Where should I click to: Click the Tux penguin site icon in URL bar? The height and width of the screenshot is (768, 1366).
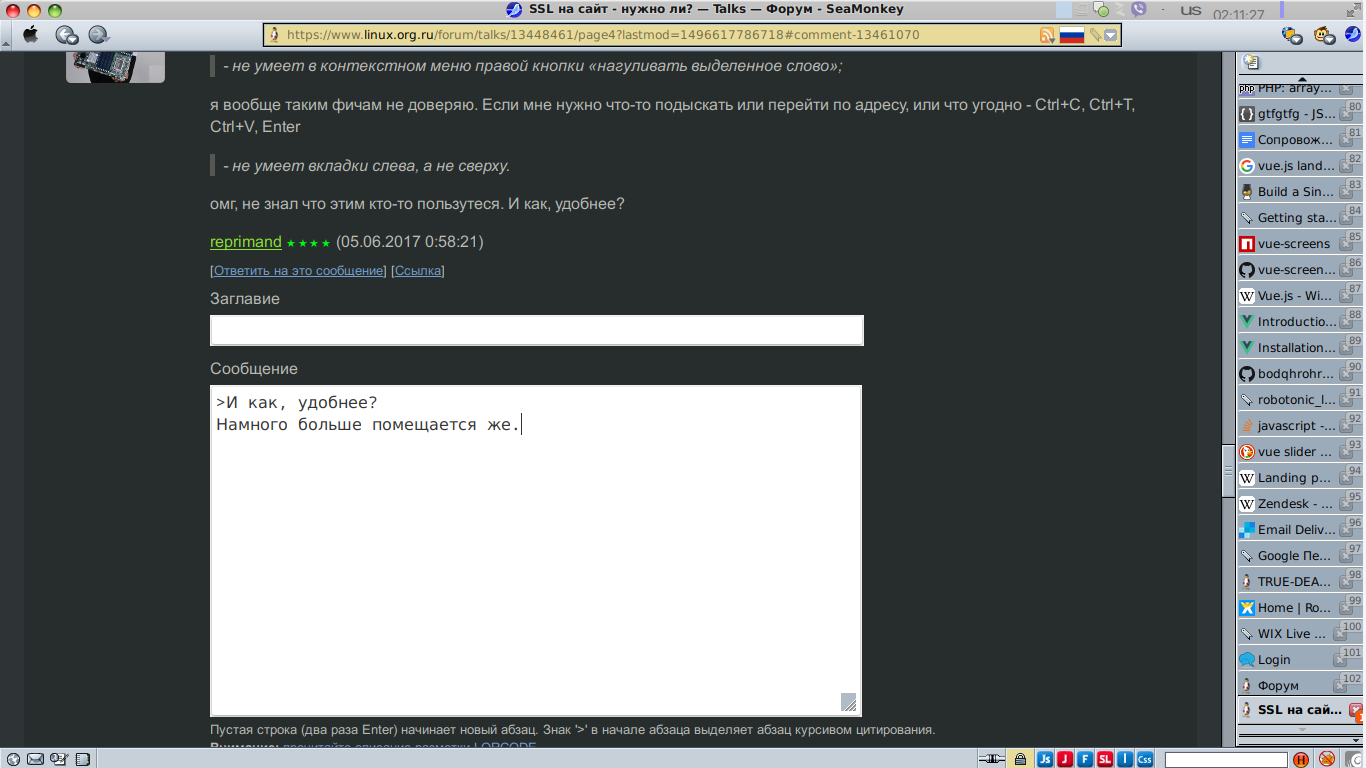coord(274,35)
